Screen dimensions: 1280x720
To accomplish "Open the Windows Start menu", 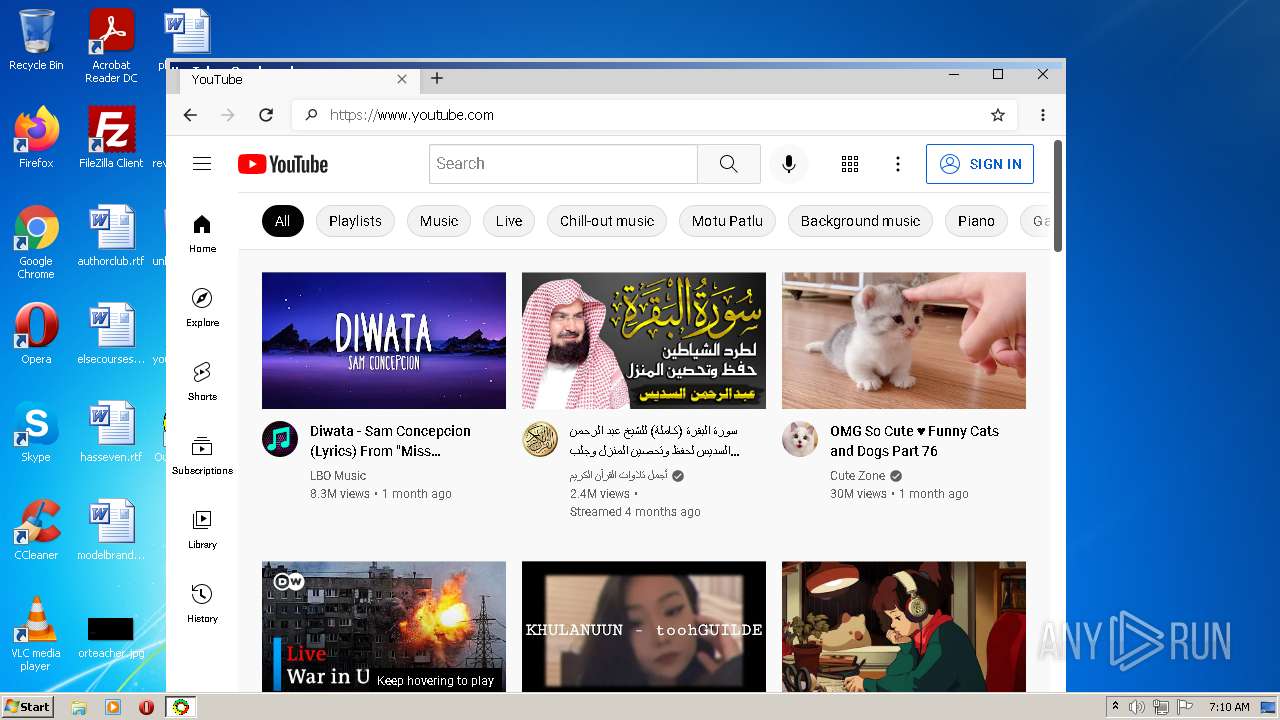I will 27,707.
